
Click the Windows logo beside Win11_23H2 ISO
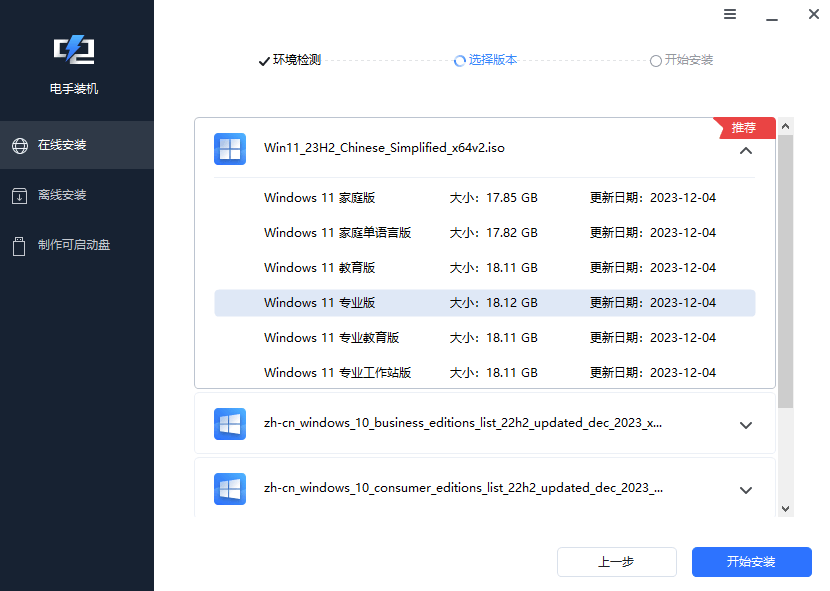click(230, 148)
